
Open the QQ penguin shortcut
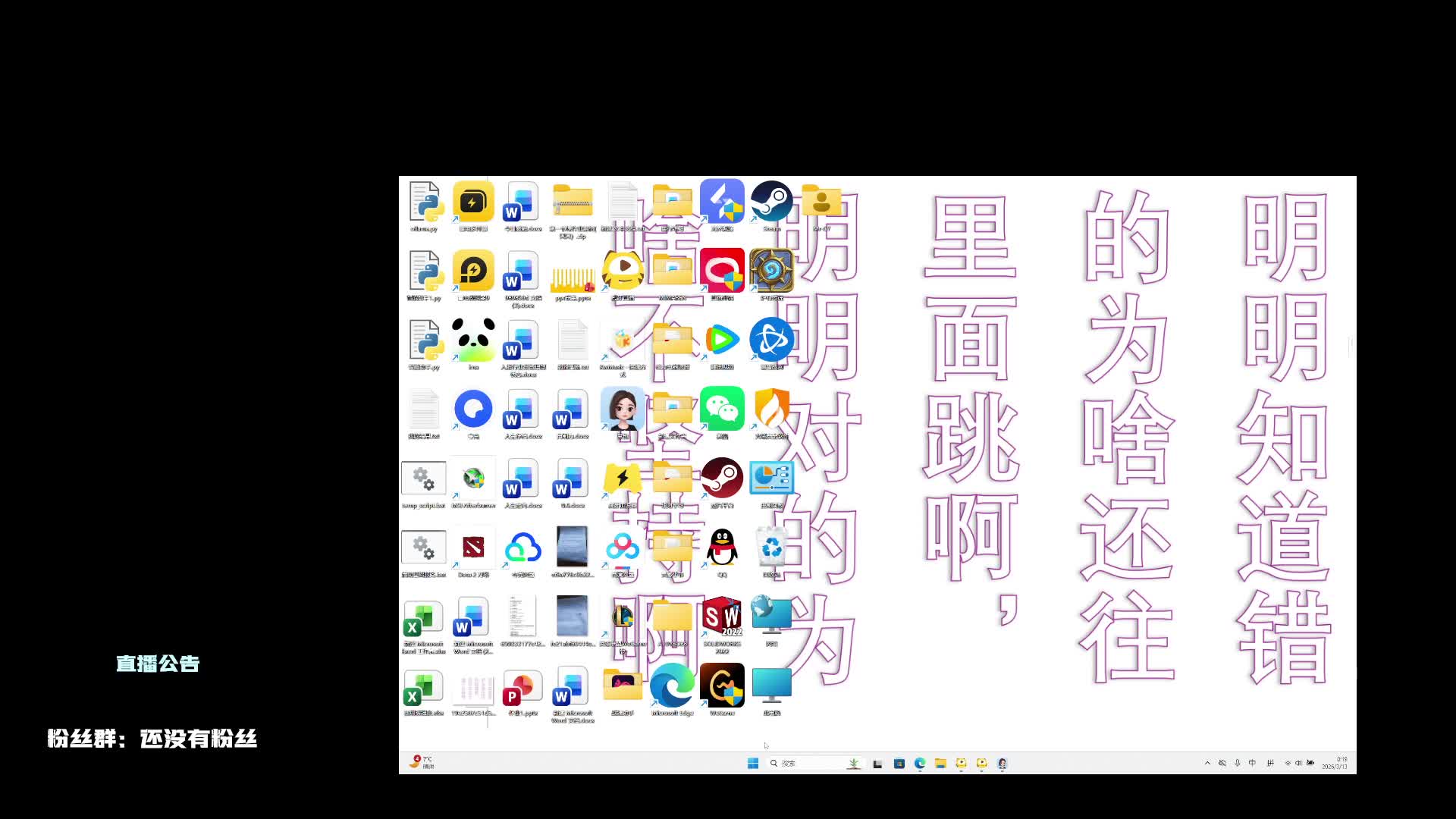pos(722,548)
